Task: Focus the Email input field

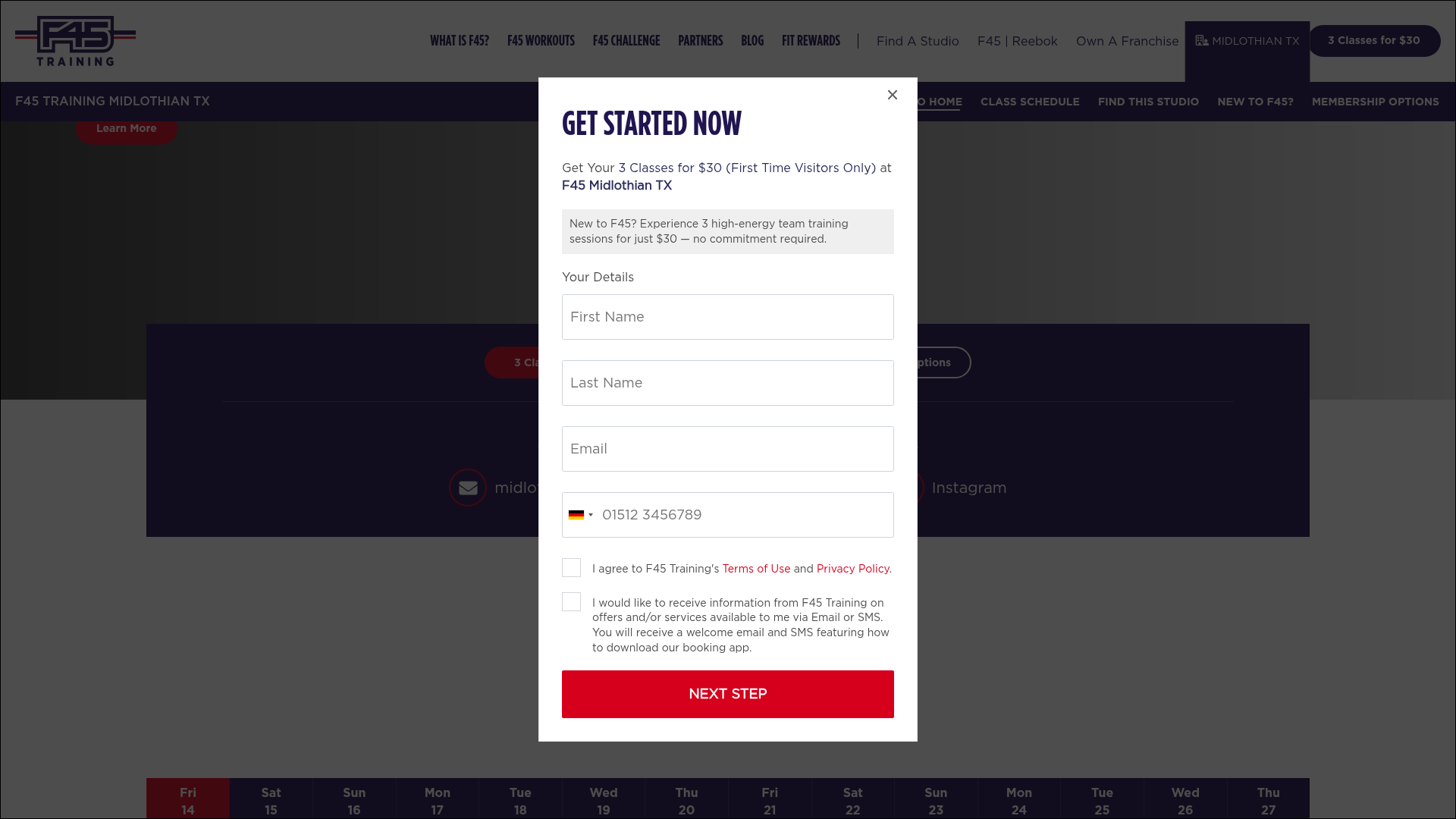Action: tap(727, 449)
